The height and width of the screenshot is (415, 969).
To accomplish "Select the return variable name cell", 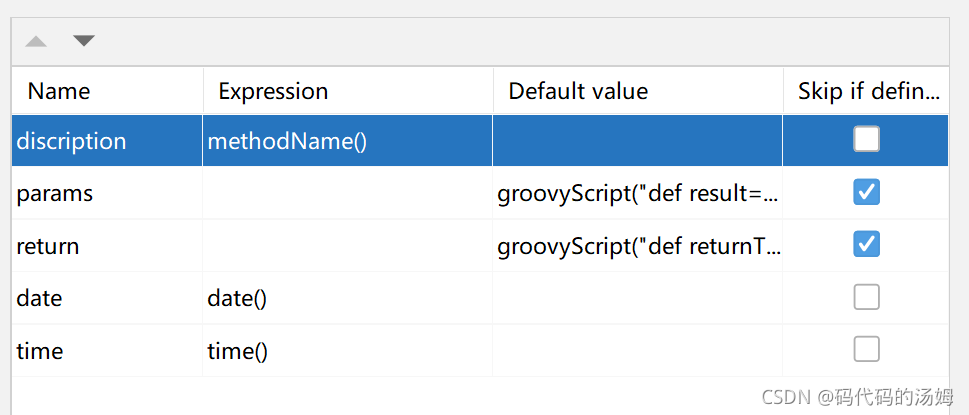I will pyautogui.click(x=48, y=245).
